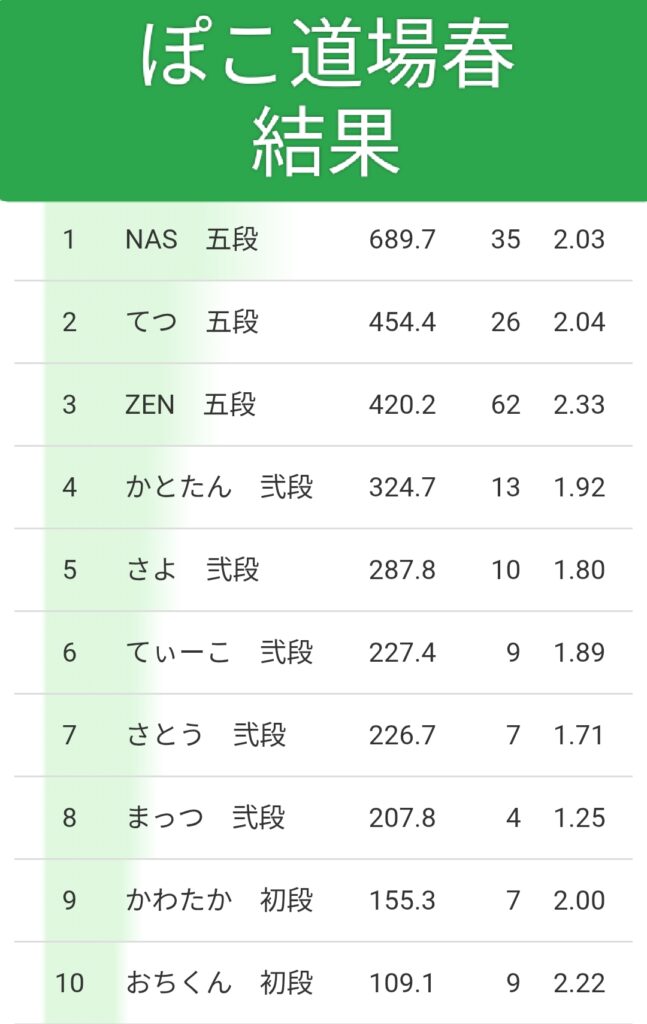Click the かとたん 弐段 player name
Image resolution: width=647 pixels, height=1024 pixels.
click(219, 488)
